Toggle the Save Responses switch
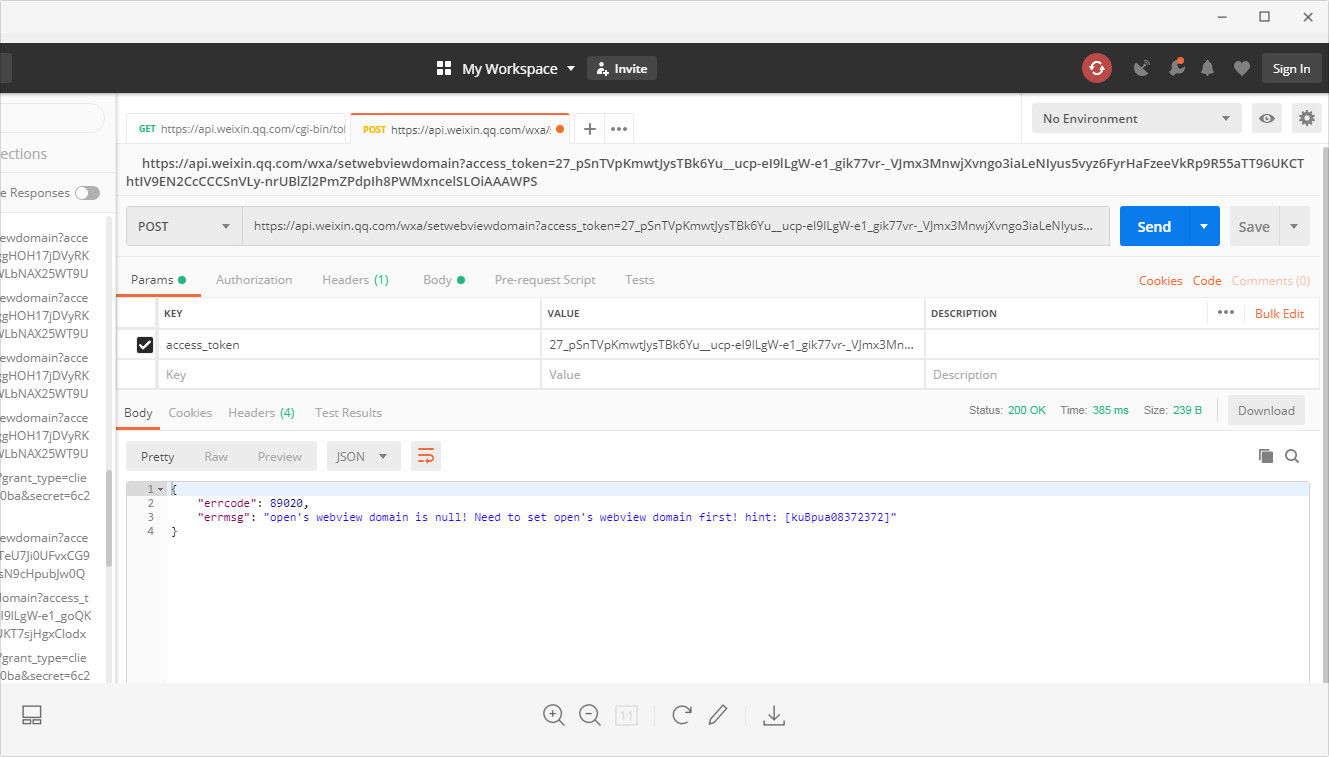The width and height of the screenshot is (1329, 757). point(87,193)
